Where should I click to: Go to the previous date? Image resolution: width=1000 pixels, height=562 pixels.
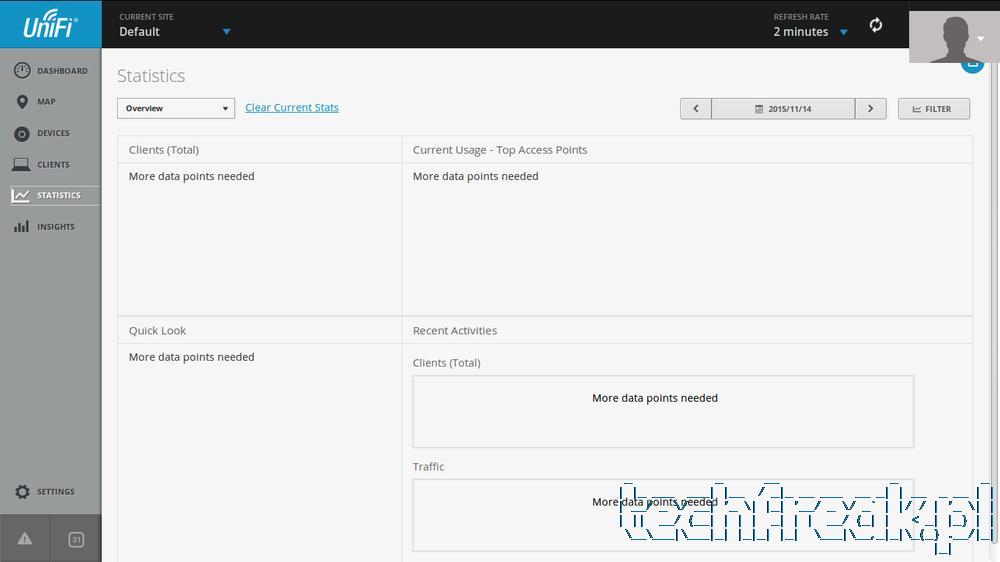tap(696, 108)
